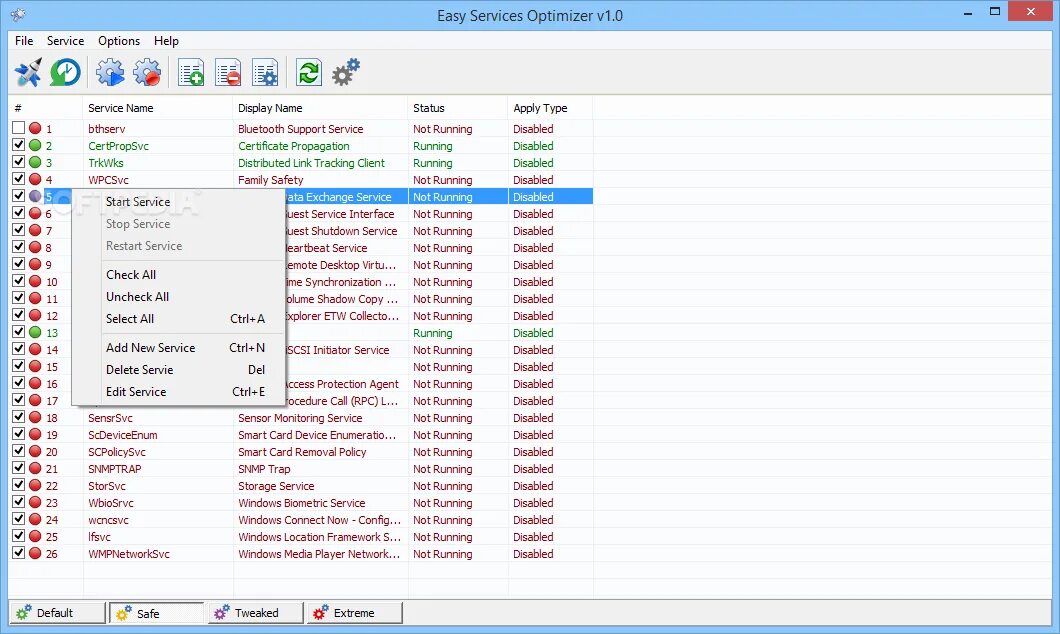
Task: Select the ScDeviceEnum service name
Action: pos(122,435)
